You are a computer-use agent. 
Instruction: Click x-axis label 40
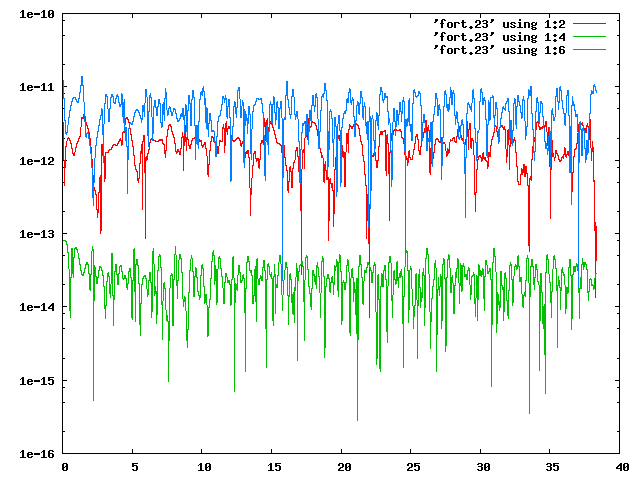tap(622, 467)
